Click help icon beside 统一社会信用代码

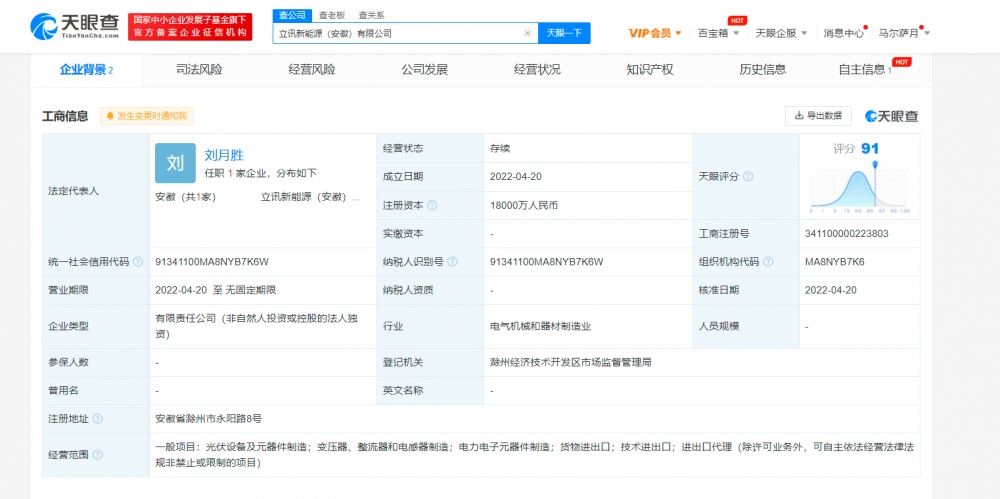click(x=138, y=262)
